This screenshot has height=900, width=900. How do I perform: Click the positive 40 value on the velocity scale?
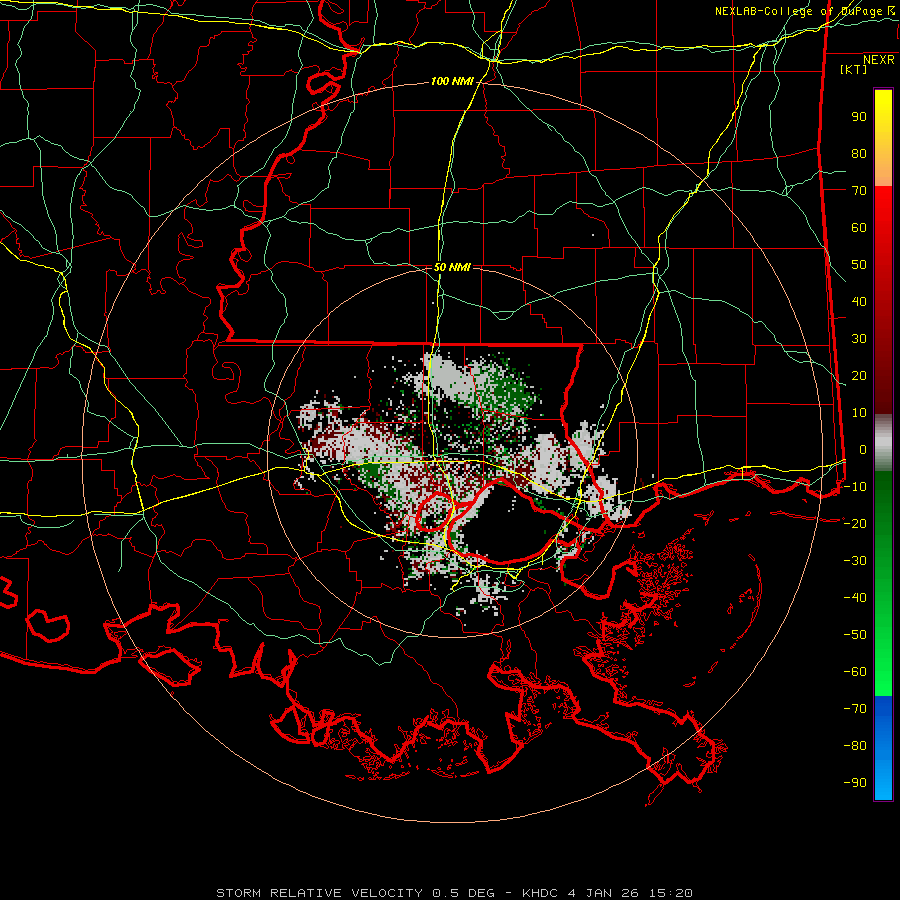(x=859, y=301)
